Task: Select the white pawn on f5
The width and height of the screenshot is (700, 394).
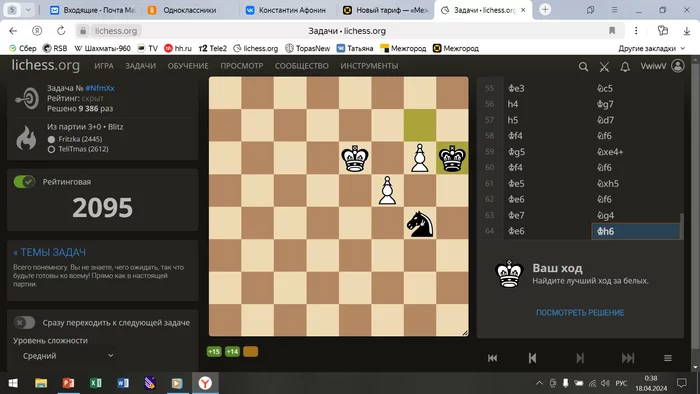Action: click(x=388, y=191)
